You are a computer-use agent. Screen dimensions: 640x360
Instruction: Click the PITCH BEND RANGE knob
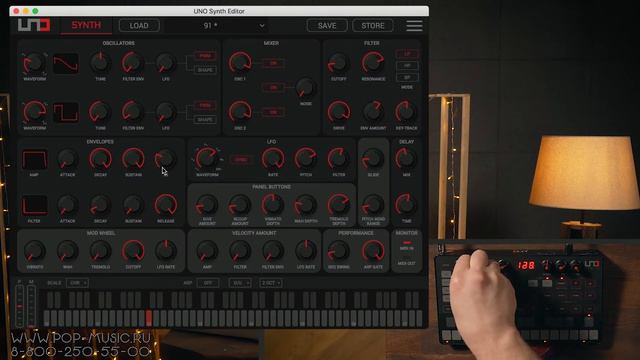tap(373, 205)
